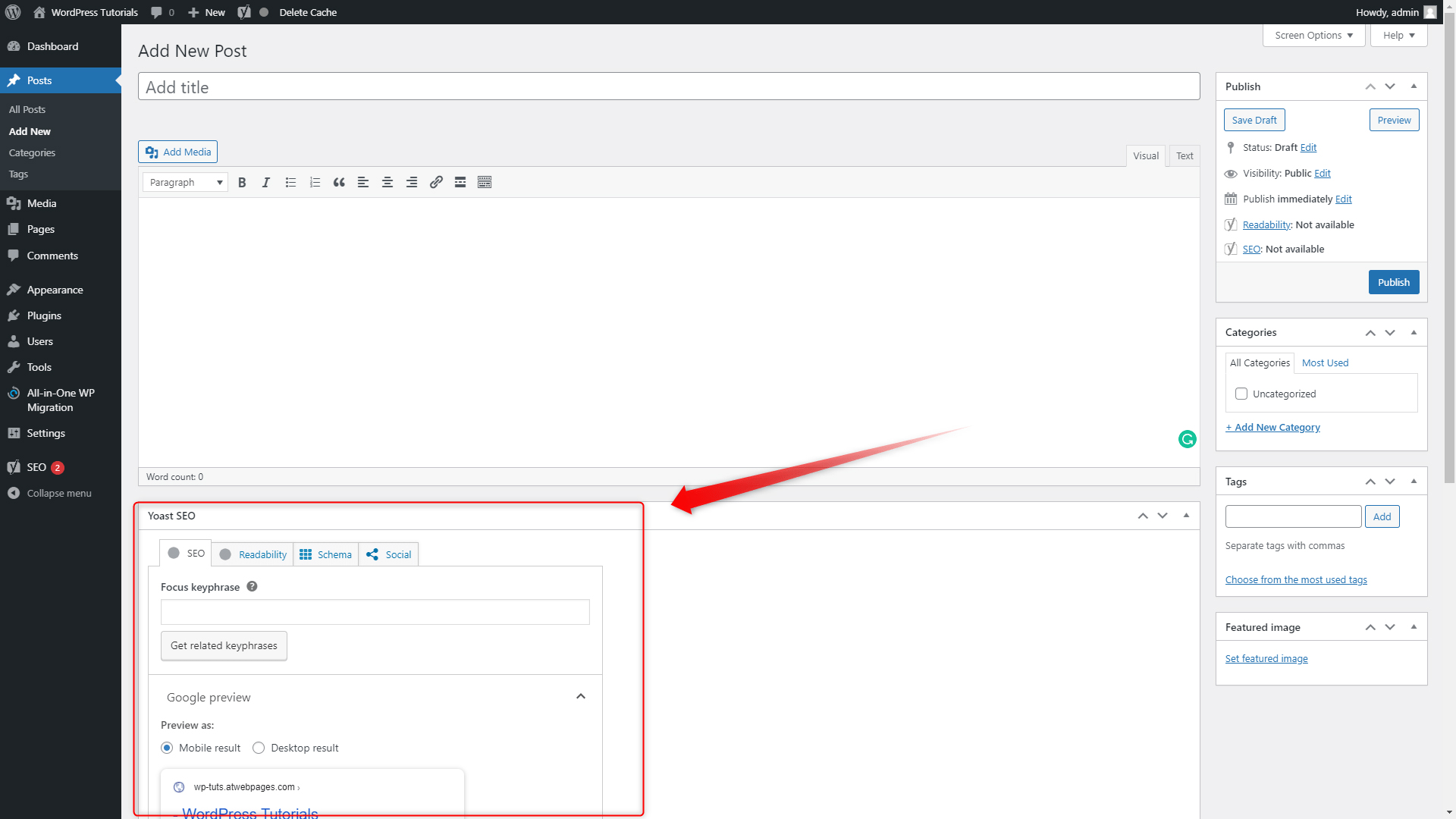Edit the post Visibility setting
Image resolution: width=1456 pixels, height=819 pixels.
pos(1323,173)
